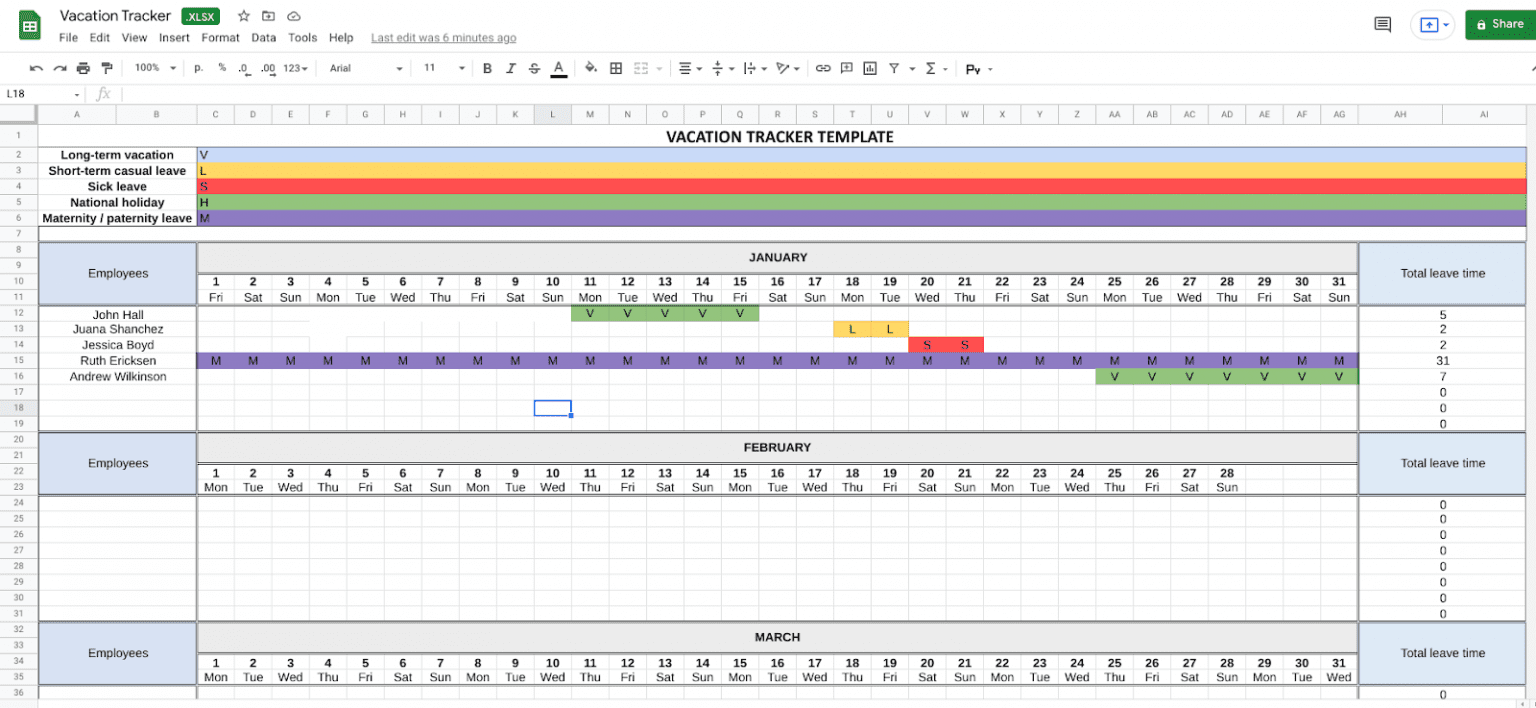The image size is (1536, 708).
Task: Open the 'Last edit was 6 minutes ago' link
Action: click(x=443, y=38)
